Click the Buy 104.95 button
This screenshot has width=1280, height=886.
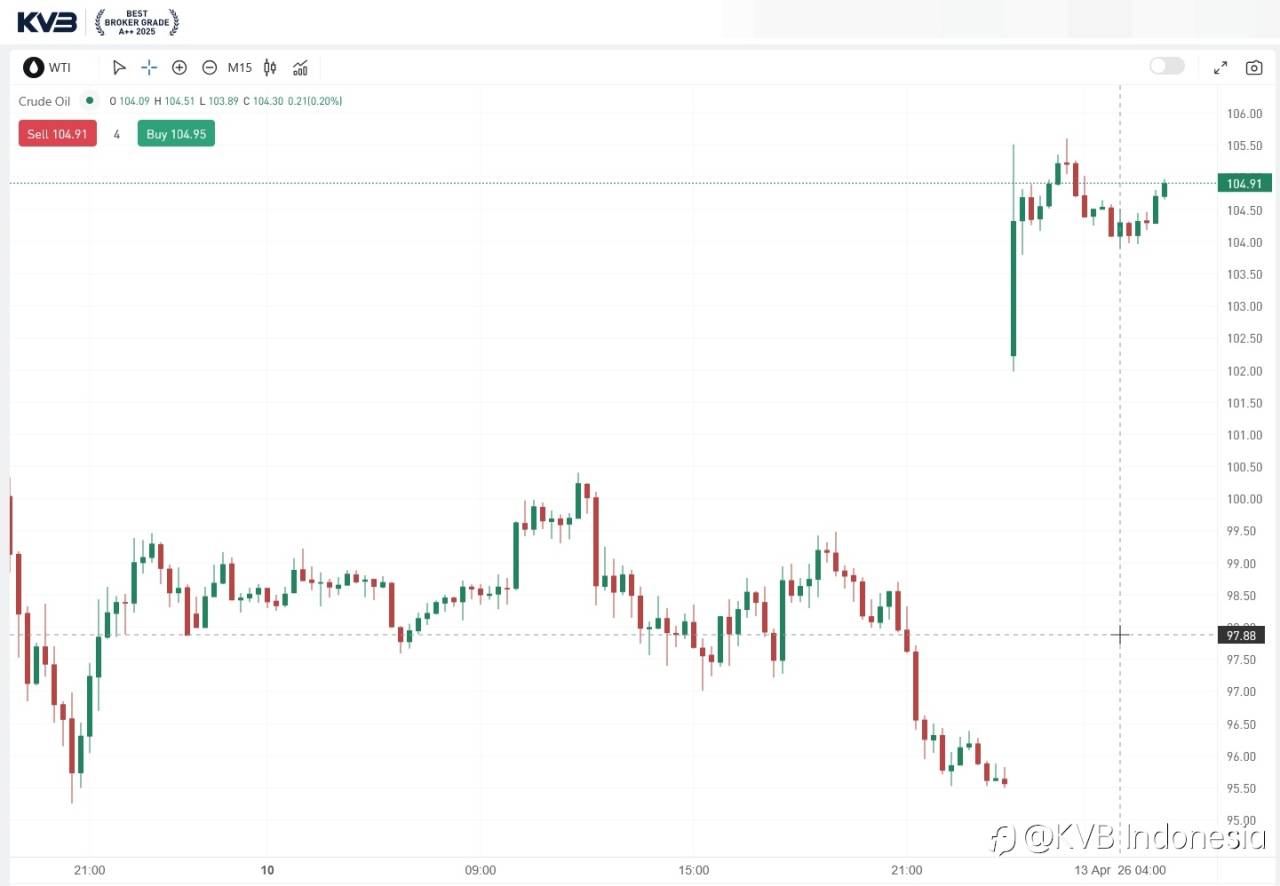(176, 134)
